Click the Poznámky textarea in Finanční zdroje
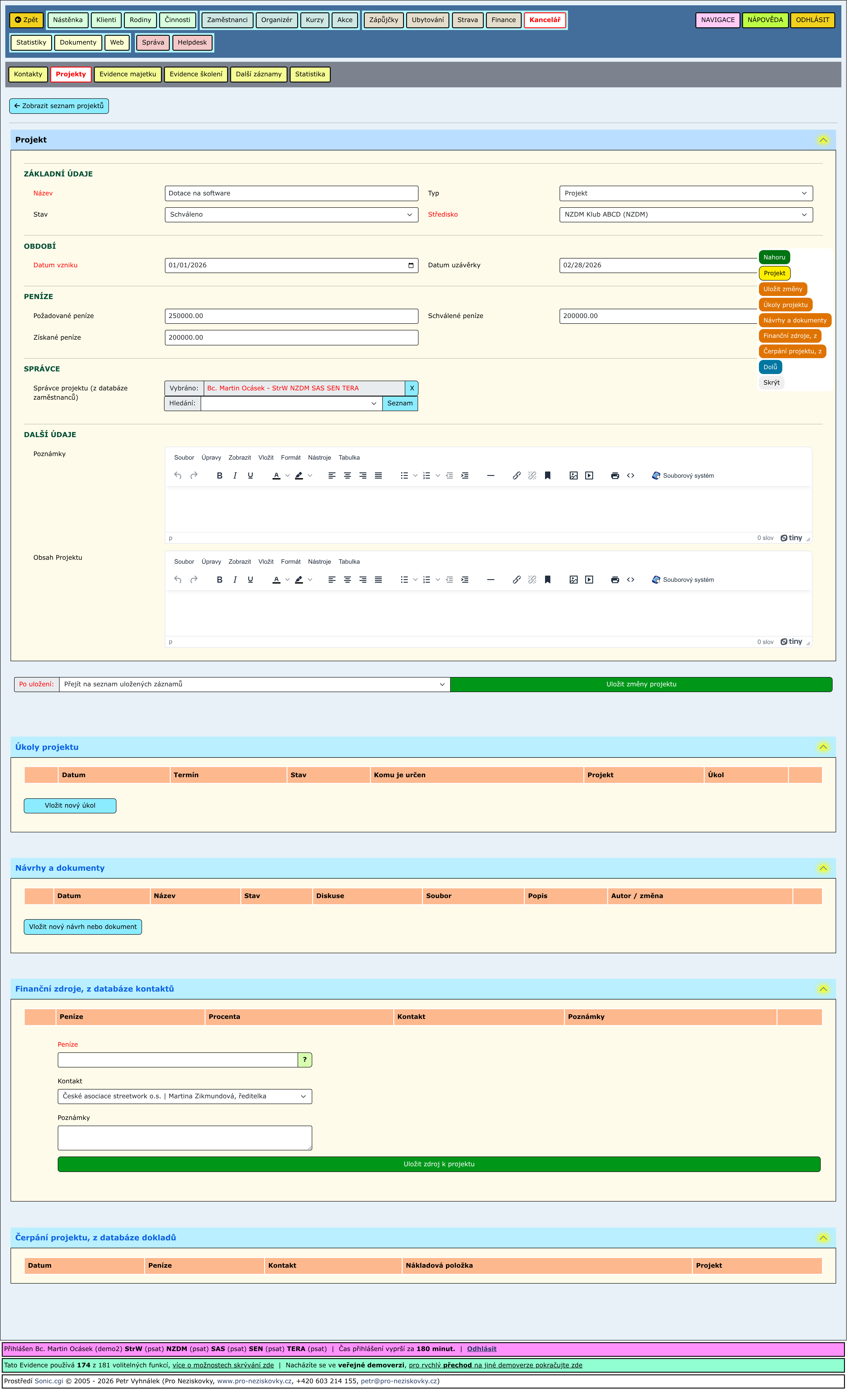 pos(185,1138)
